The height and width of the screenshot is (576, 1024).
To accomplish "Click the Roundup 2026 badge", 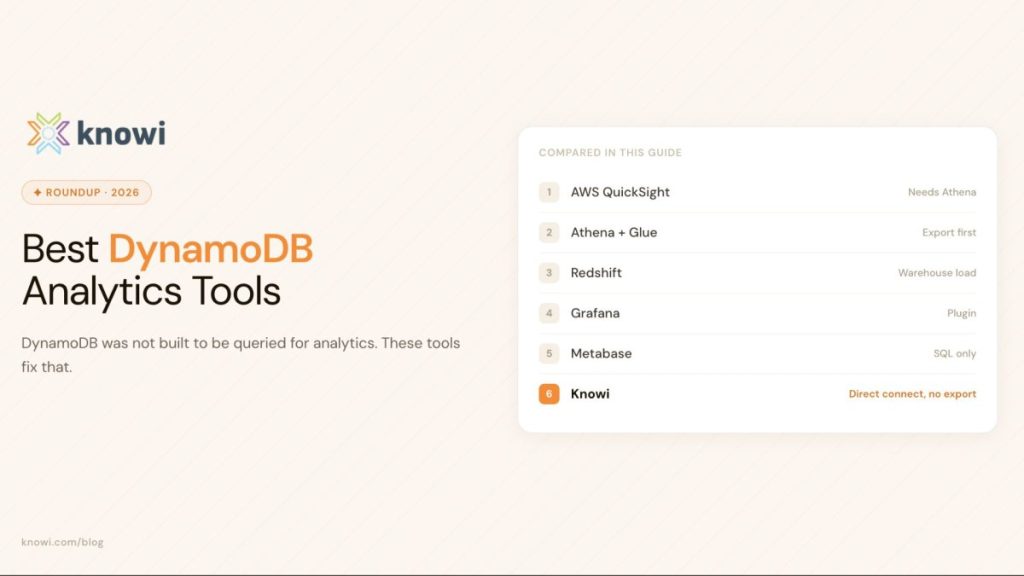I will 86,193.
